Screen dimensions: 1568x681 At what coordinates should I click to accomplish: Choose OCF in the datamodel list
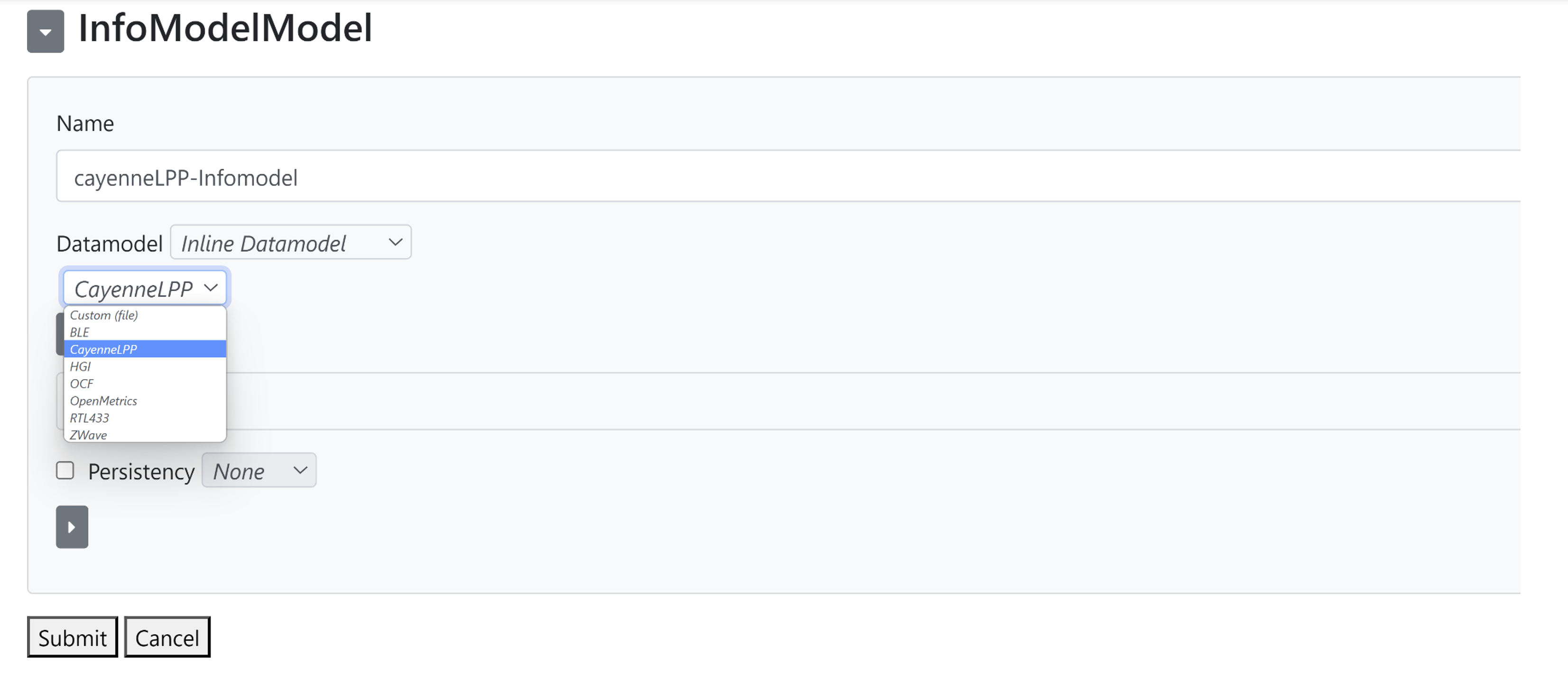(82, 384)
